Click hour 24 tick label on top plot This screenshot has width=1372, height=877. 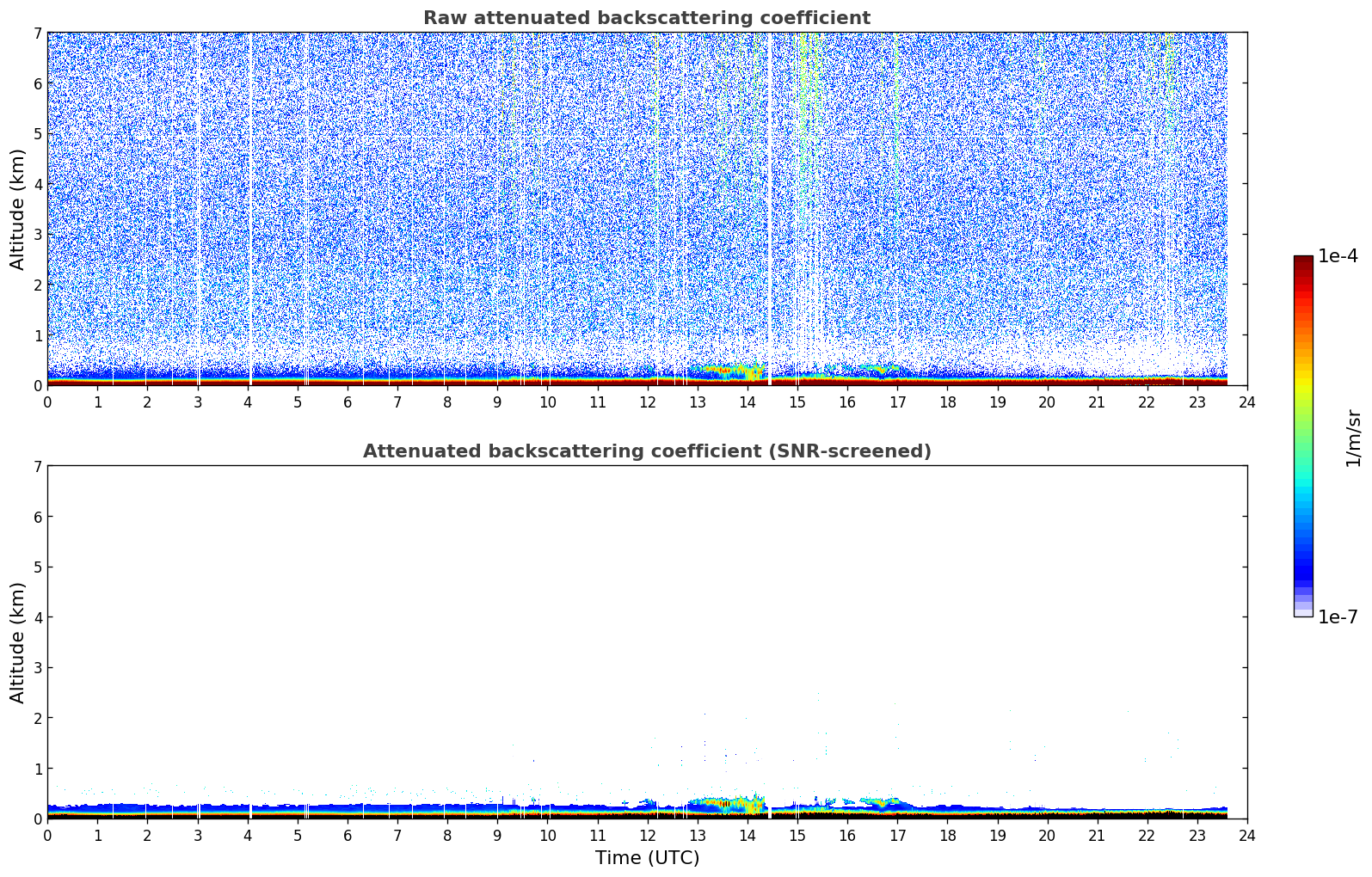1246,402
